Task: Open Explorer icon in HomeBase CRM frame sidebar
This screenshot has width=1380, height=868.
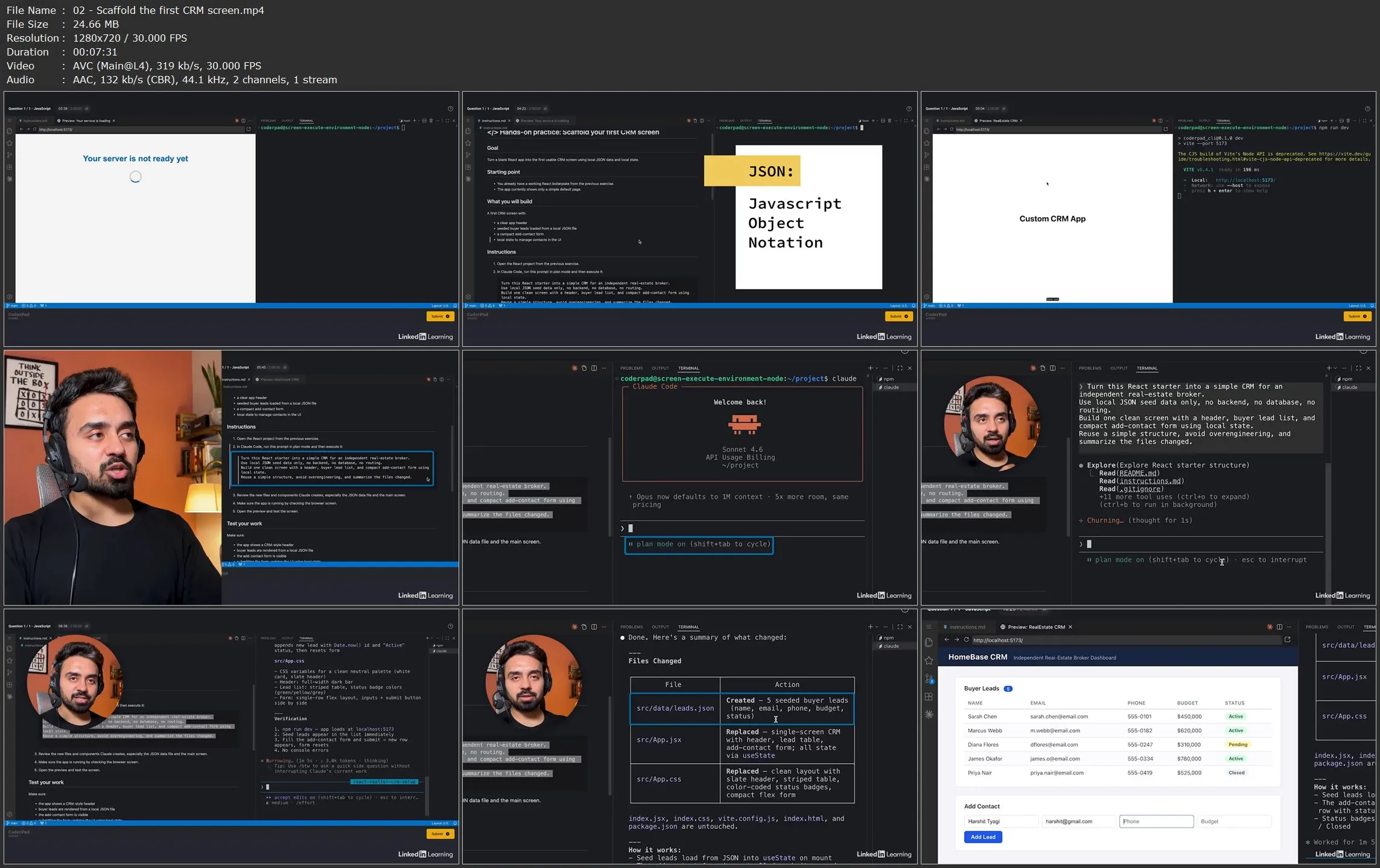Action: coord(929,642)
